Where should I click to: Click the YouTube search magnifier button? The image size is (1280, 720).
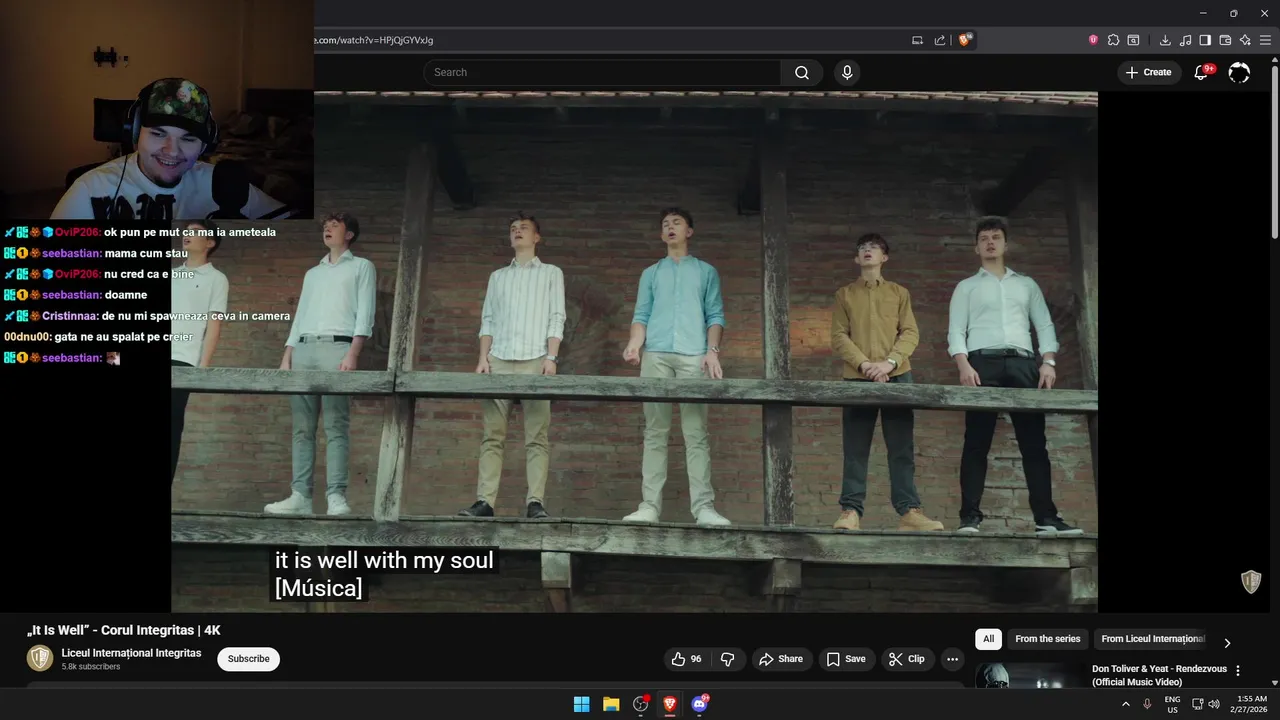click(802, 72)
